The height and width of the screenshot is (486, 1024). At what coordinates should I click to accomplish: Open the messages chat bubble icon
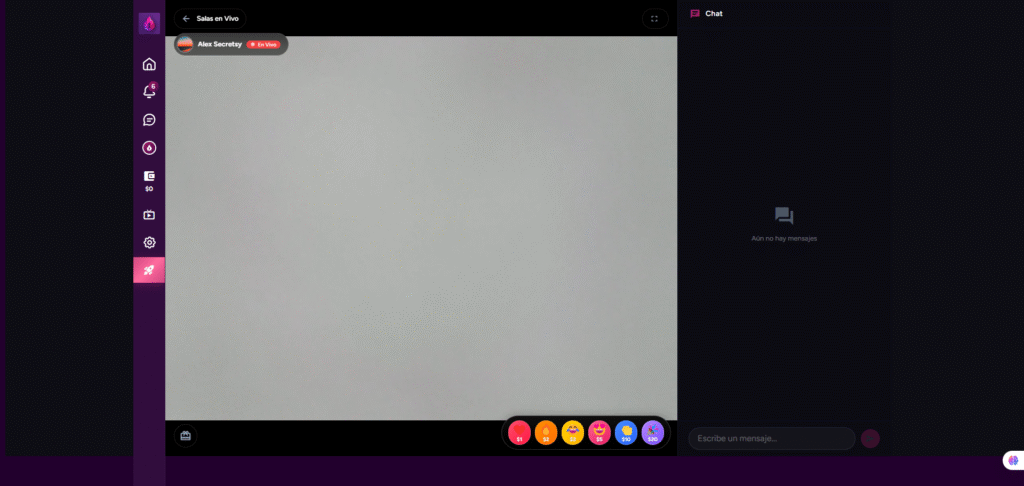tap(149, 120)
